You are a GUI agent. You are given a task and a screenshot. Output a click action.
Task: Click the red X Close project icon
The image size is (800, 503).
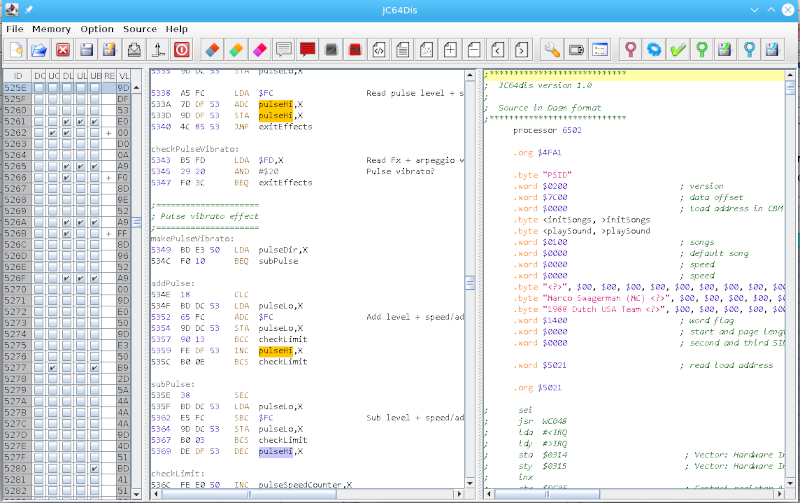[63, 49]
